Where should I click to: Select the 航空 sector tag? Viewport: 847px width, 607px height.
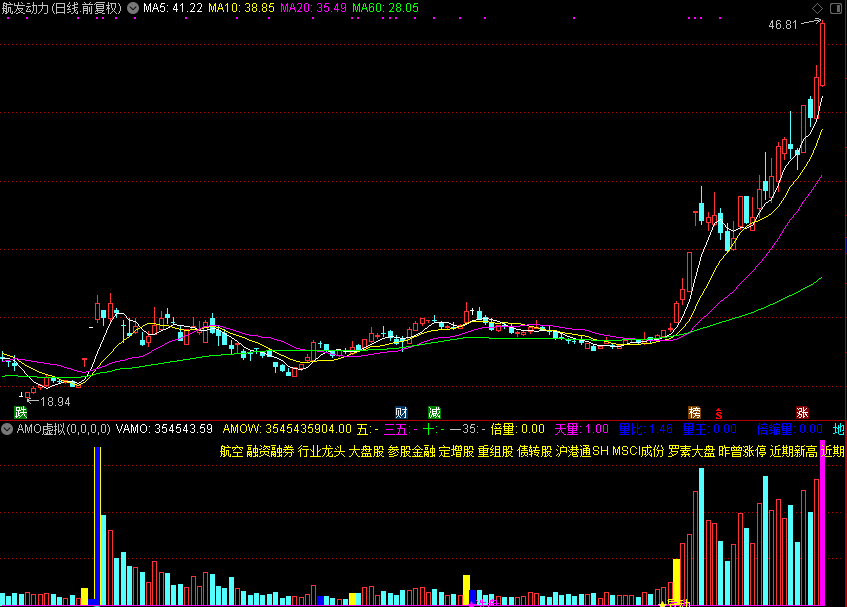coord(231,451)
